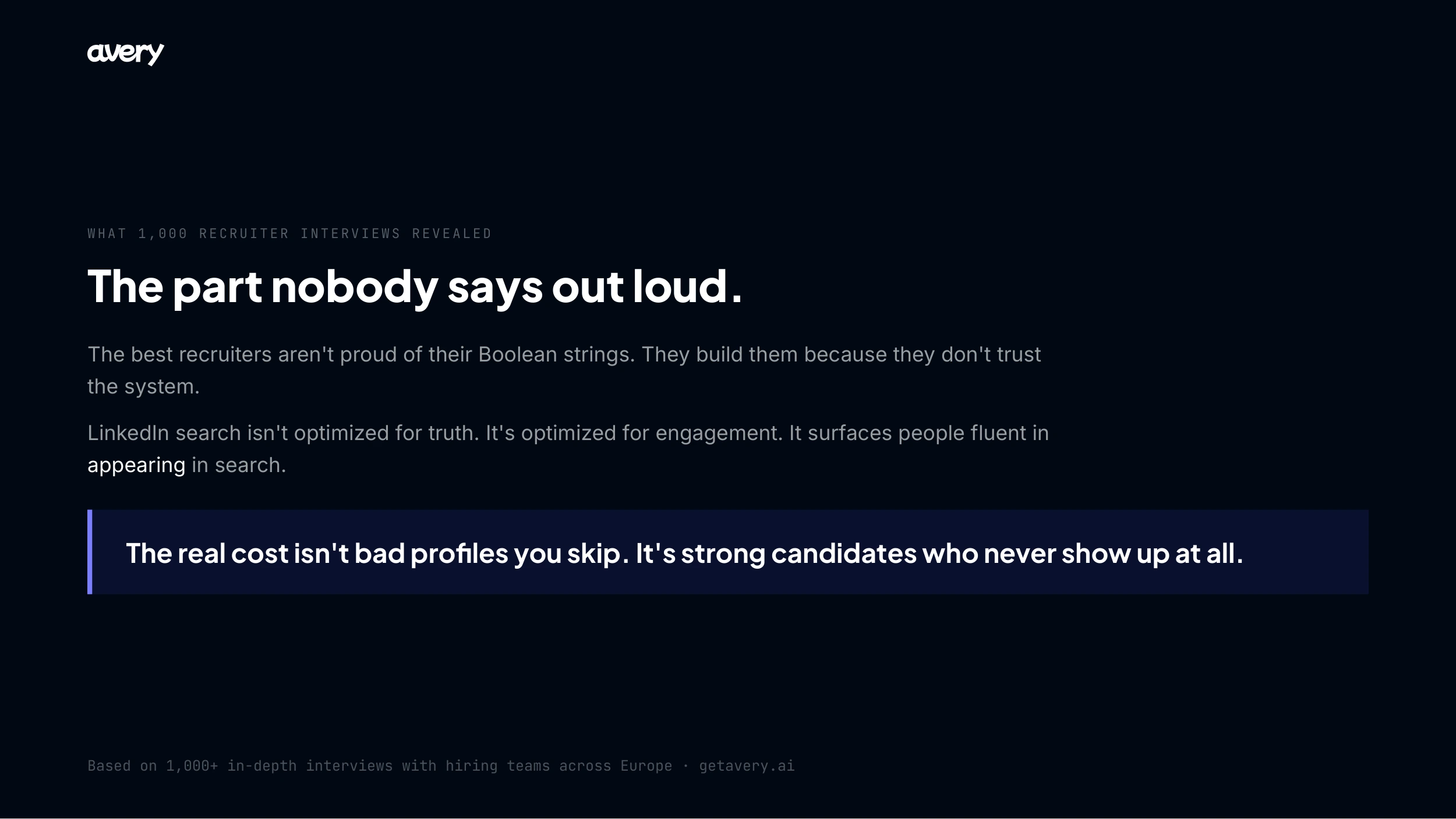Click the word 'nobody' in the headline
The height and width of the screenshot is (819, 1456).
(354, 286)
